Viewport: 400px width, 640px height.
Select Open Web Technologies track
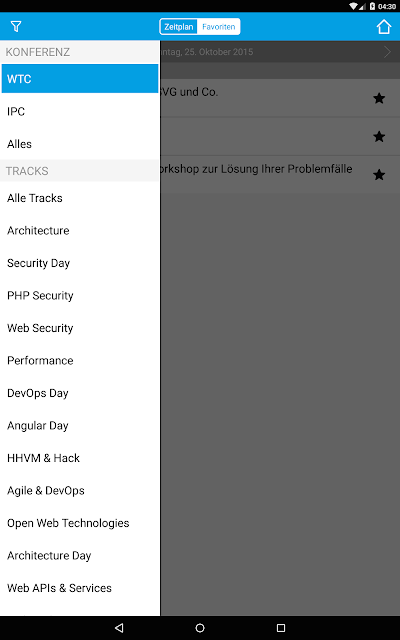click(80, 523)
